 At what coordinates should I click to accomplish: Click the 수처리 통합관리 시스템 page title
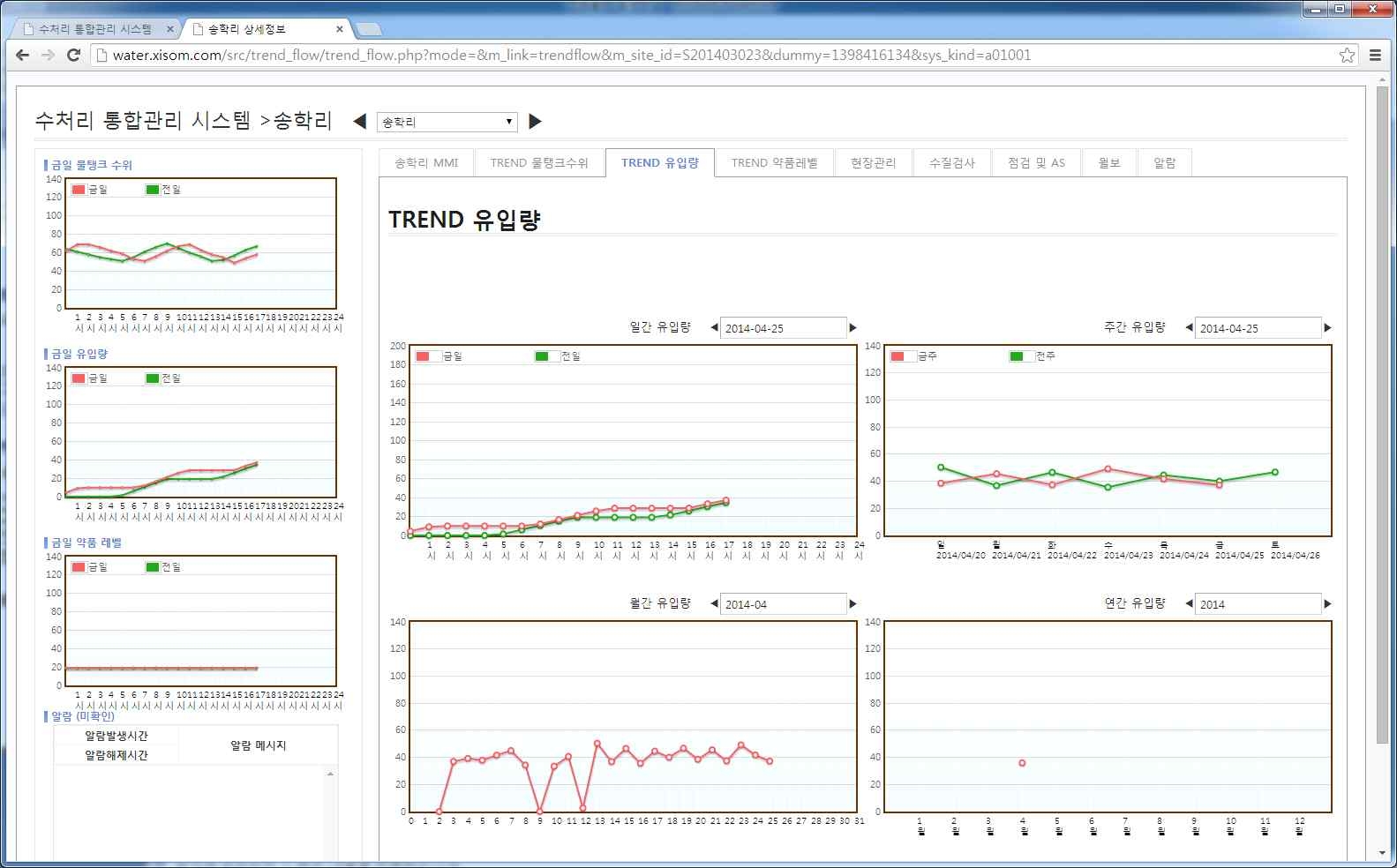click(x=143, y=121)
